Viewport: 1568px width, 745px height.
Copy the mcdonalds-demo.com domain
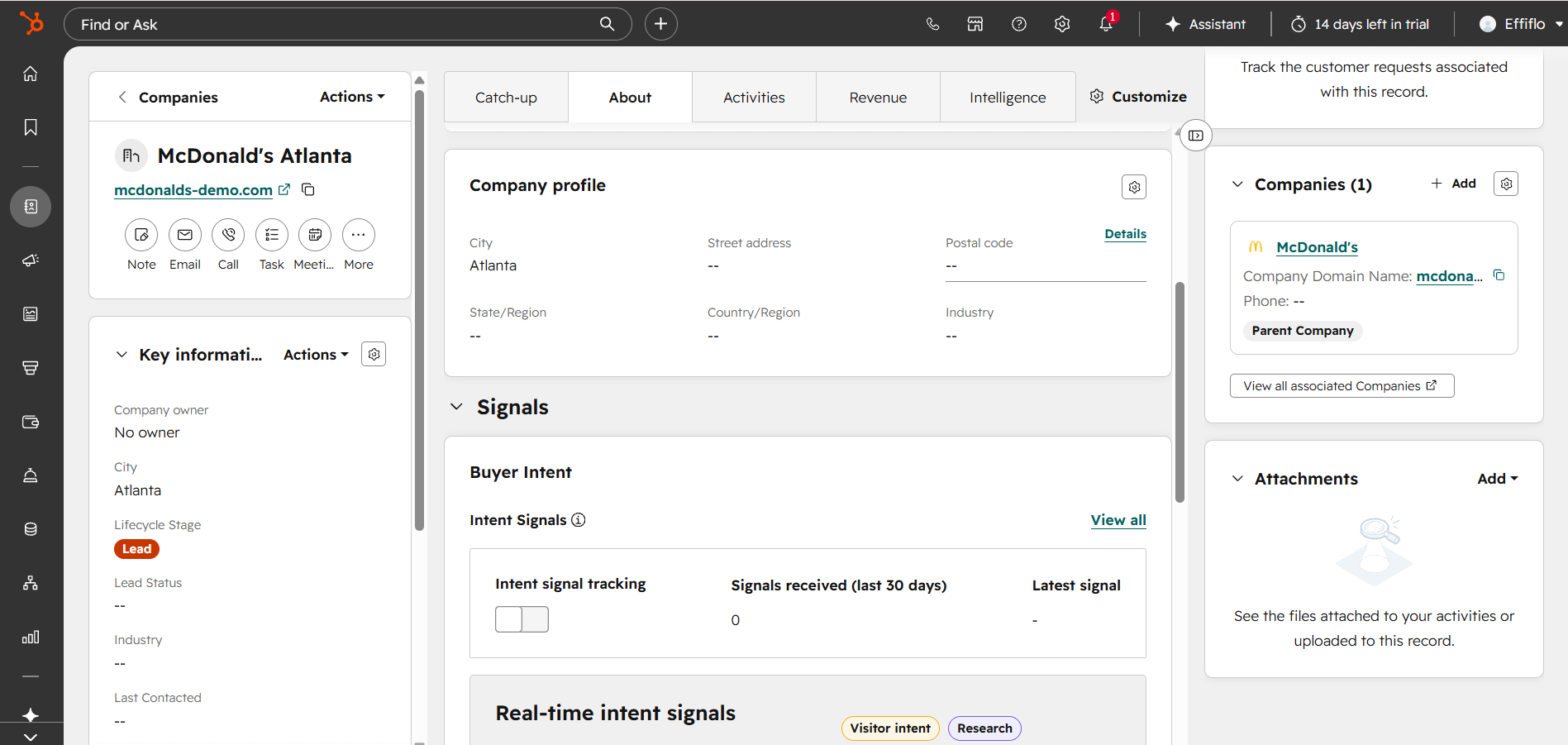point(308,189)
